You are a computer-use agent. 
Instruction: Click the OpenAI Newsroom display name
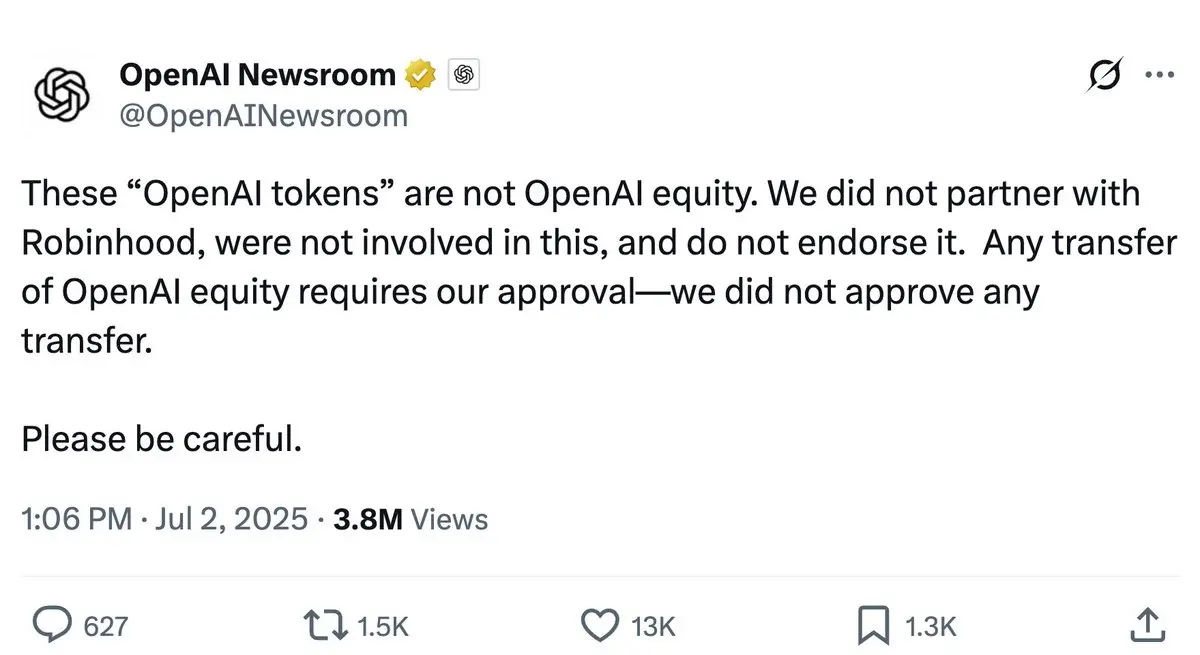(256, 73)
